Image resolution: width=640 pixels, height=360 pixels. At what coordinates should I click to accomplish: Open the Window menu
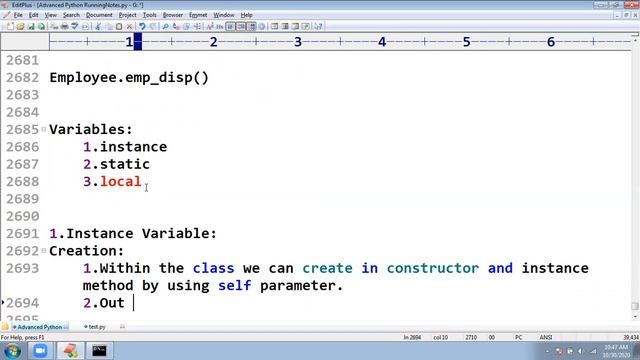click(x=224, y=15)
